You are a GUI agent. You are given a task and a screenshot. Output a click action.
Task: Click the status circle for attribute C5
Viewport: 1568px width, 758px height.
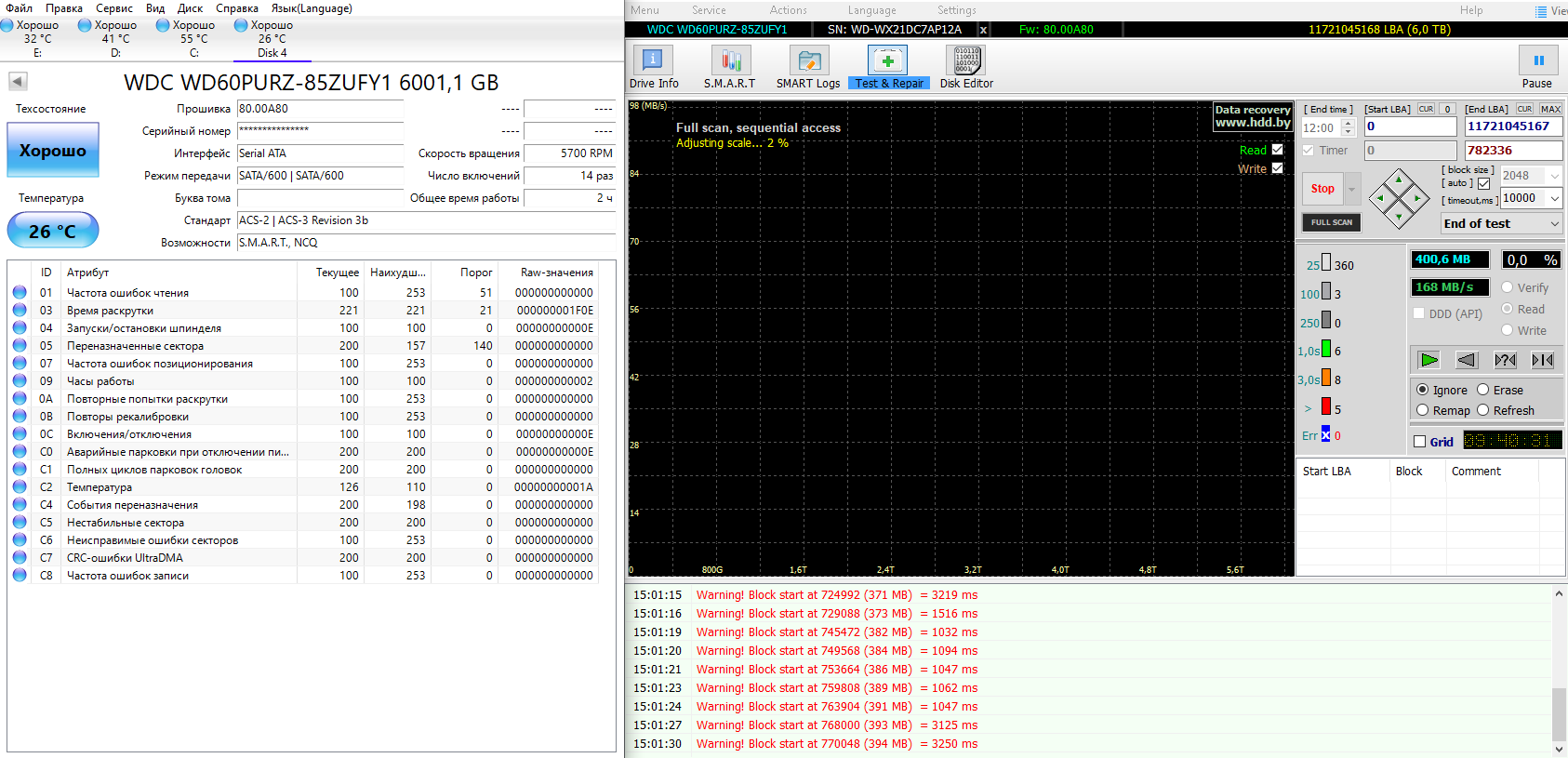pyautogui.click(x=20, y=522)
